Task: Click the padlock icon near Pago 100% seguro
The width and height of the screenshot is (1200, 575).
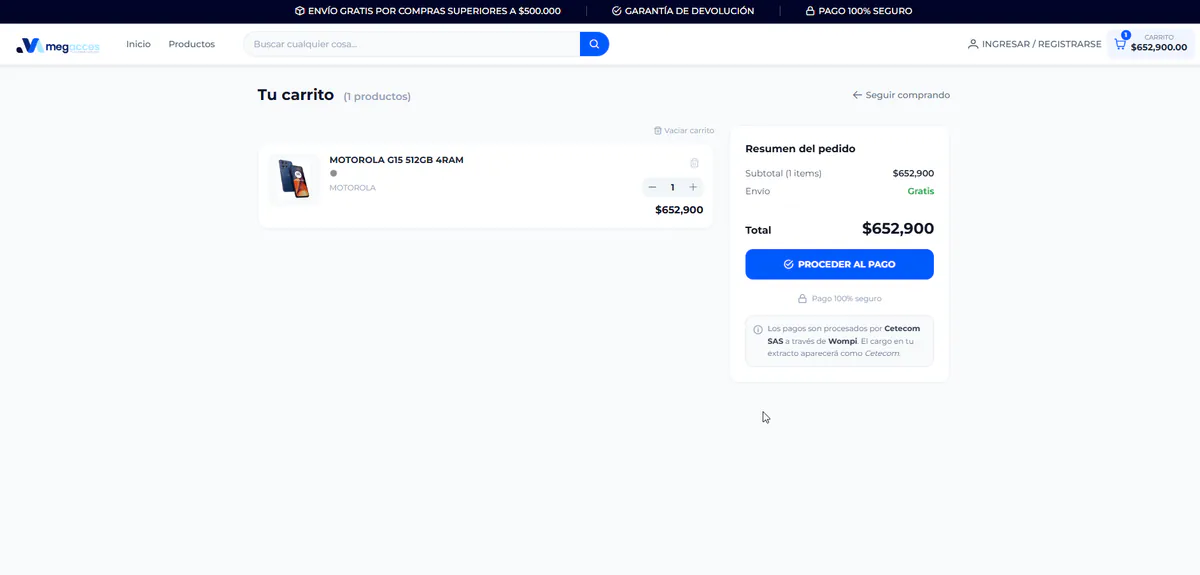Action: (802, 299)
